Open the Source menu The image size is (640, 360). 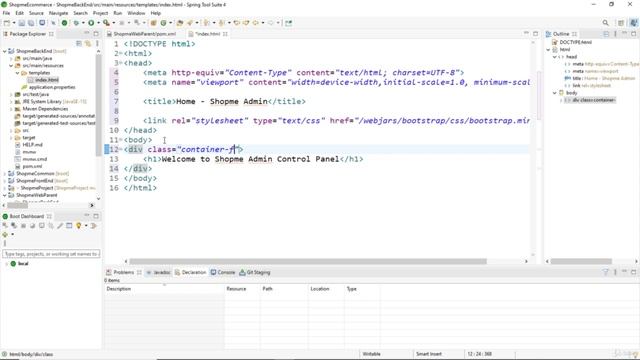pos(36,13)
